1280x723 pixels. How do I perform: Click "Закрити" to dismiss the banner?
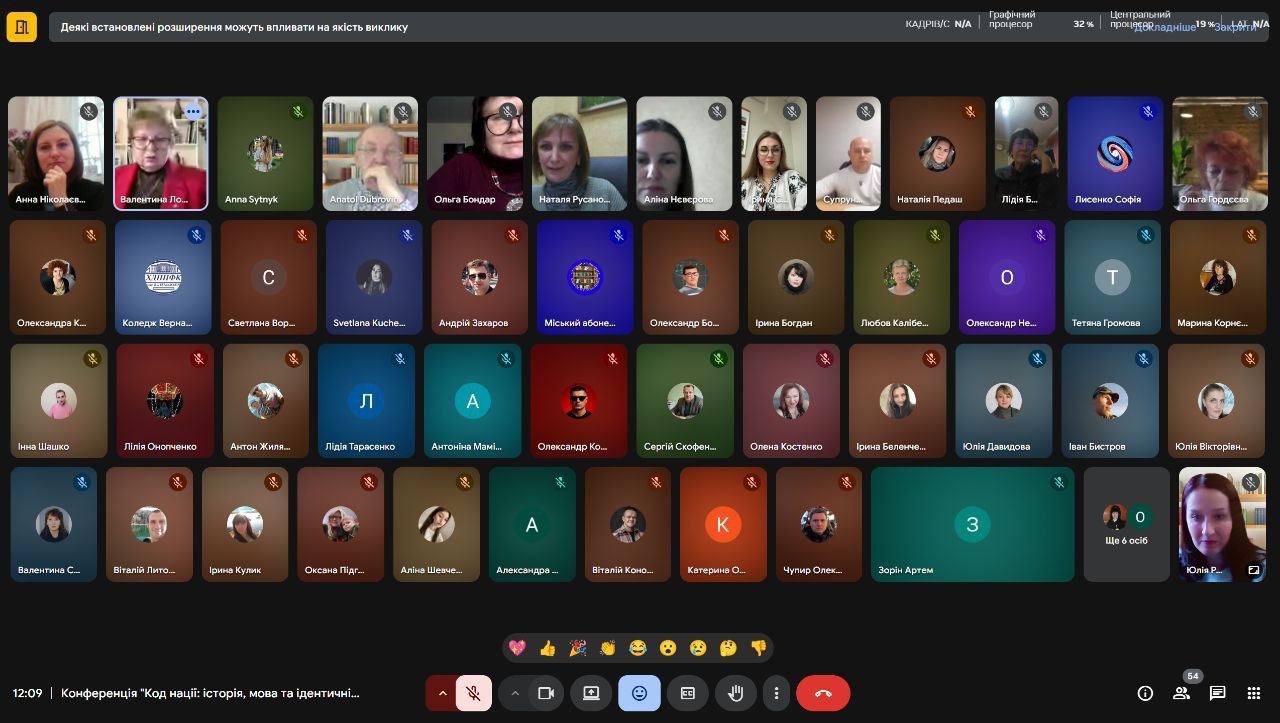tap(1235, 27)
